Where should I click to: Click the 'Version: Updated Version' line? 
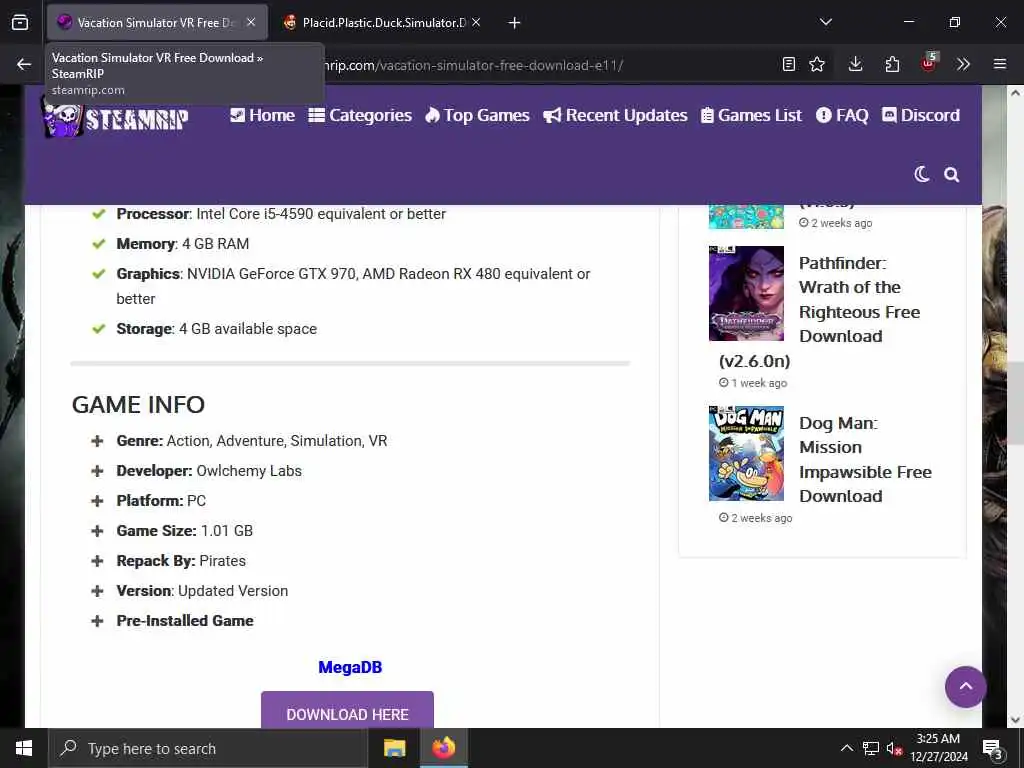tap(202, 591)
